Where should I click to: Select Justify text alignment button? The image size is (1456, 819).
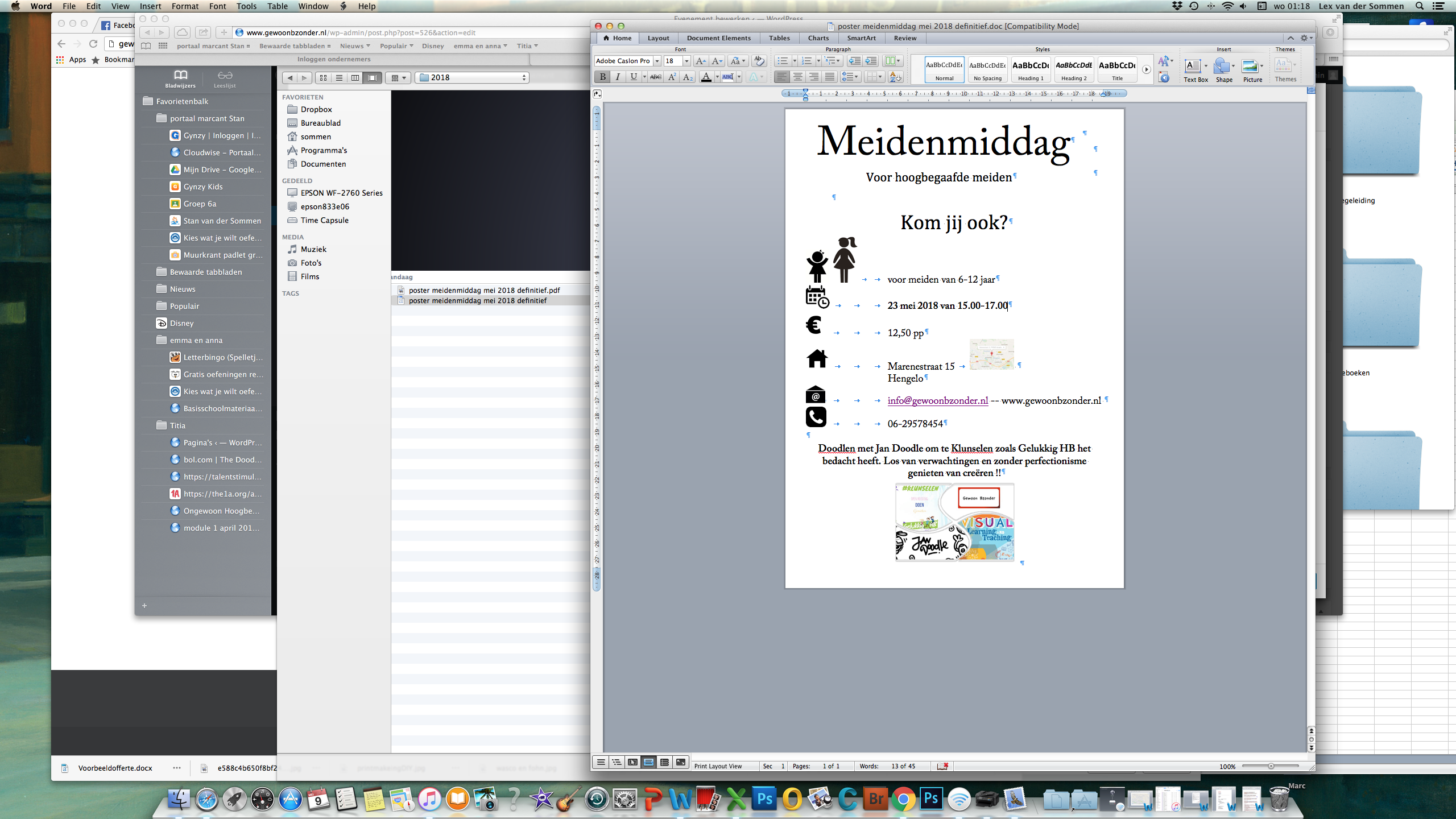830,77
